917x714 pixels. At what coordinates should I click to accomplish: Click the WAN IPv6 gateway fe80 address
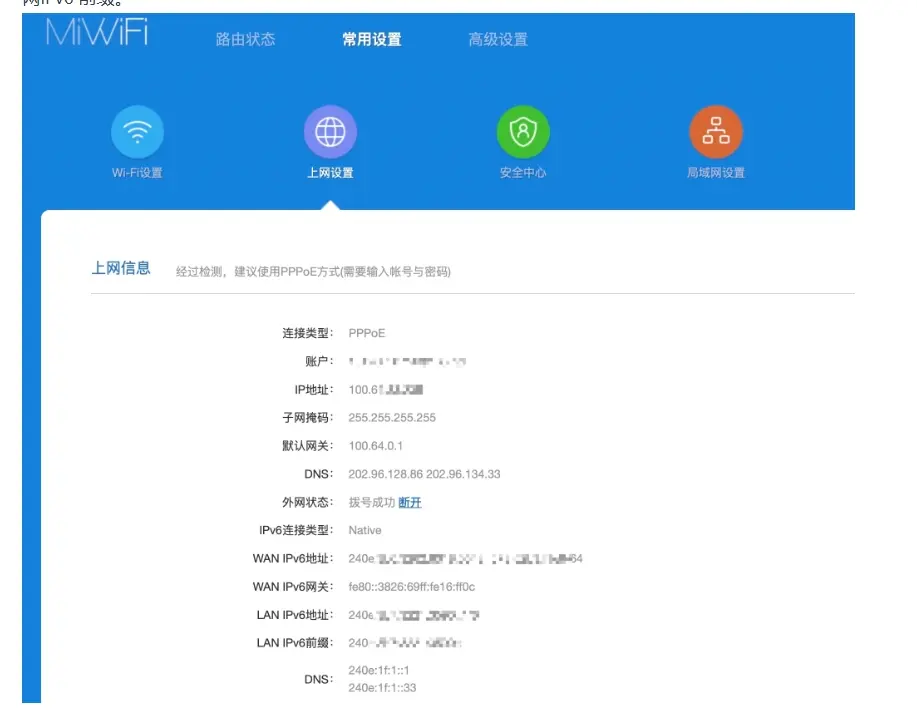point(412,587)
